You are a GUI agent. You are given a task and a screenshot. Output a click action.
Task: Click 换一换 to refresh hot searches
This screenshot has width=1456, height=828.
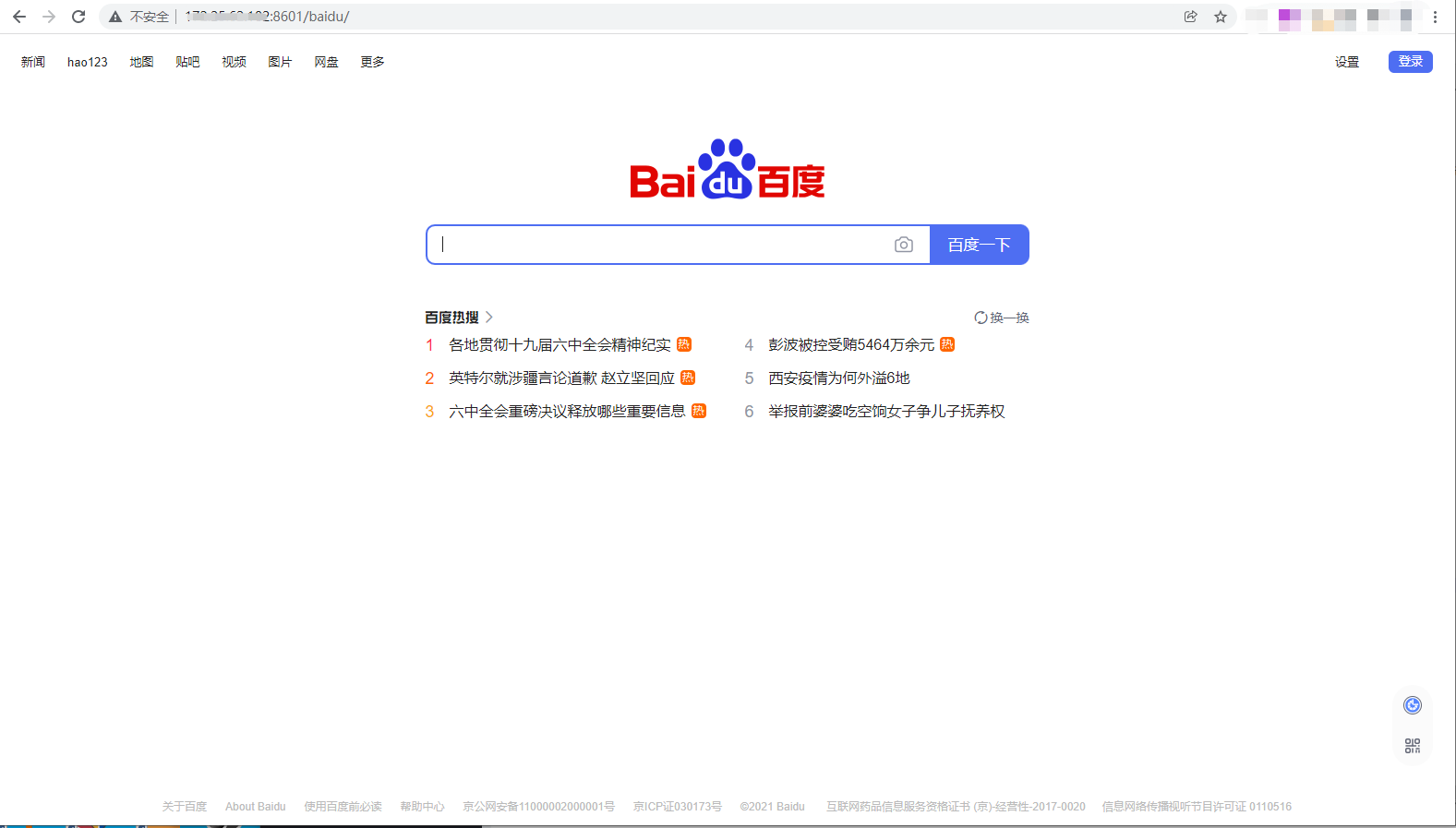[1009, 318]
